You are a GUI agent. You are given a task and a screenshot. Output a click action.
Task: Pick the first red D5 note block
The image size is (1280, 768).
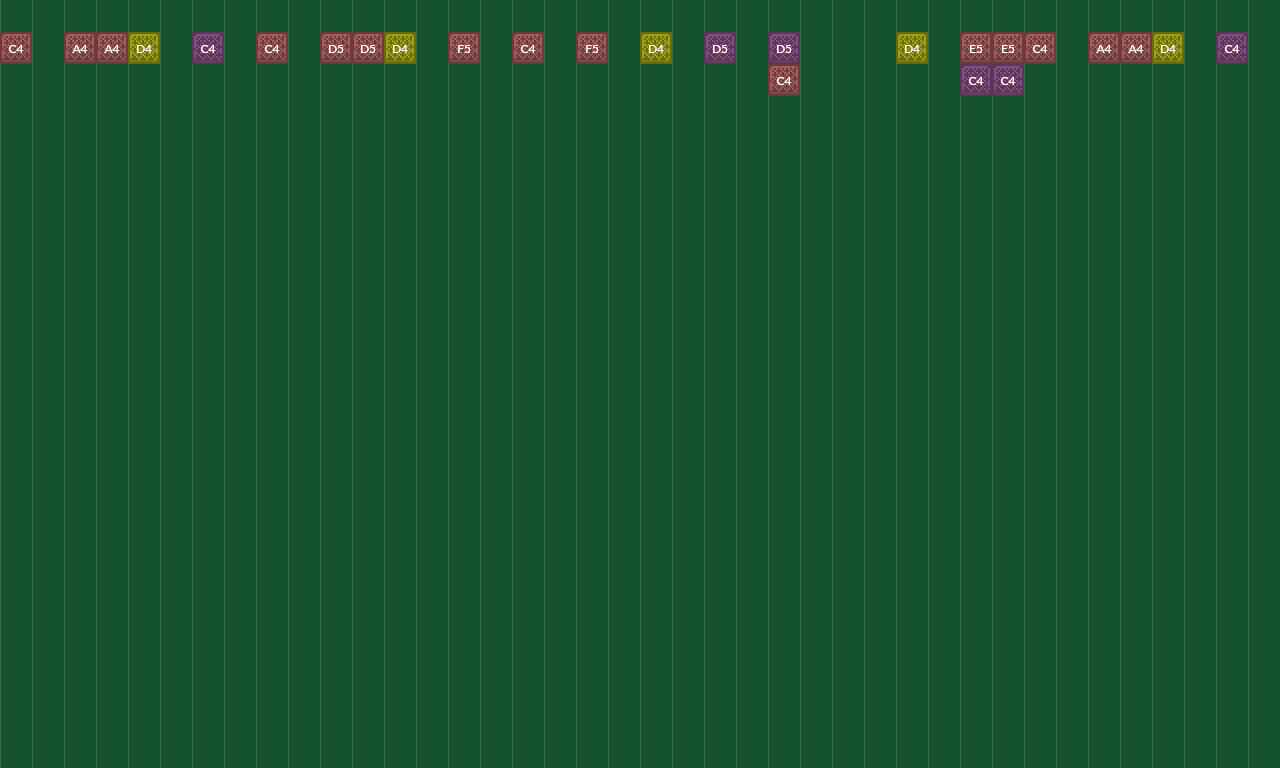click(336, 48)
